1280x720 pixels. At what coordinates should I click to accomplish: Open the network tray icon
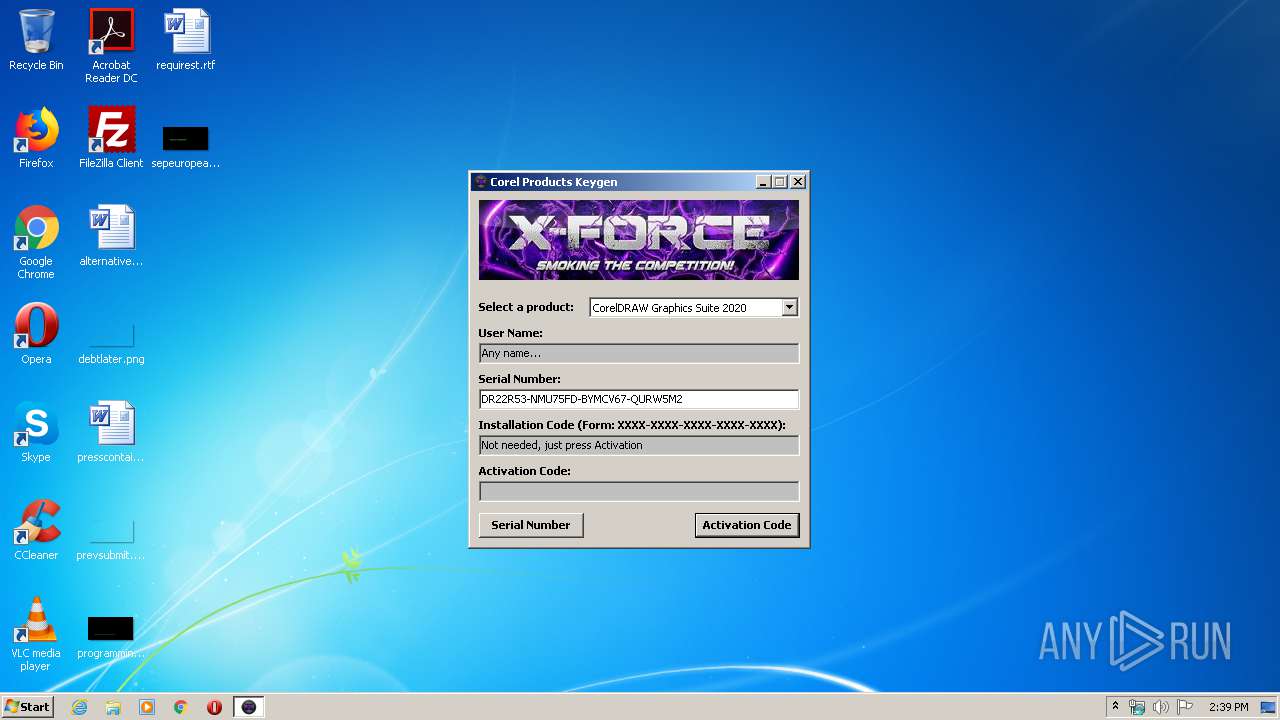[1137, 707]
